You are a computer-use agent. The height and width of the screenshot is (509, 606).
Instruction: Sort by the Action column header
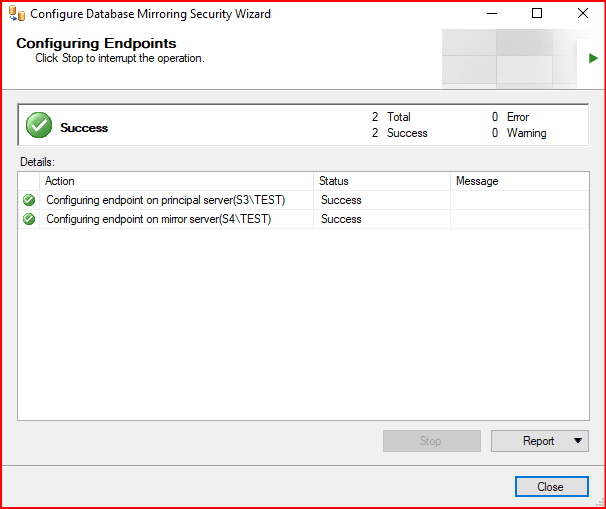pos(178,181)
